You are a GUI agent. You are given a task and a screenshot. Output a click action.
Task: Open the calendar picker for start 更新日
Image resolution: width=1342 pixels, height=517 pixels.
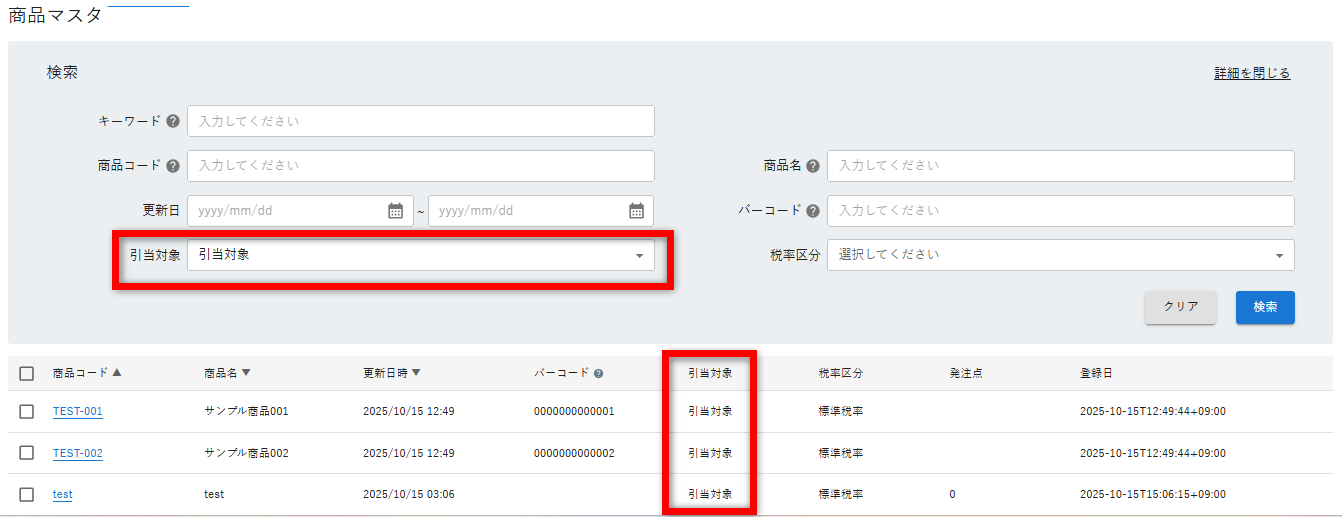pos(395,211)
